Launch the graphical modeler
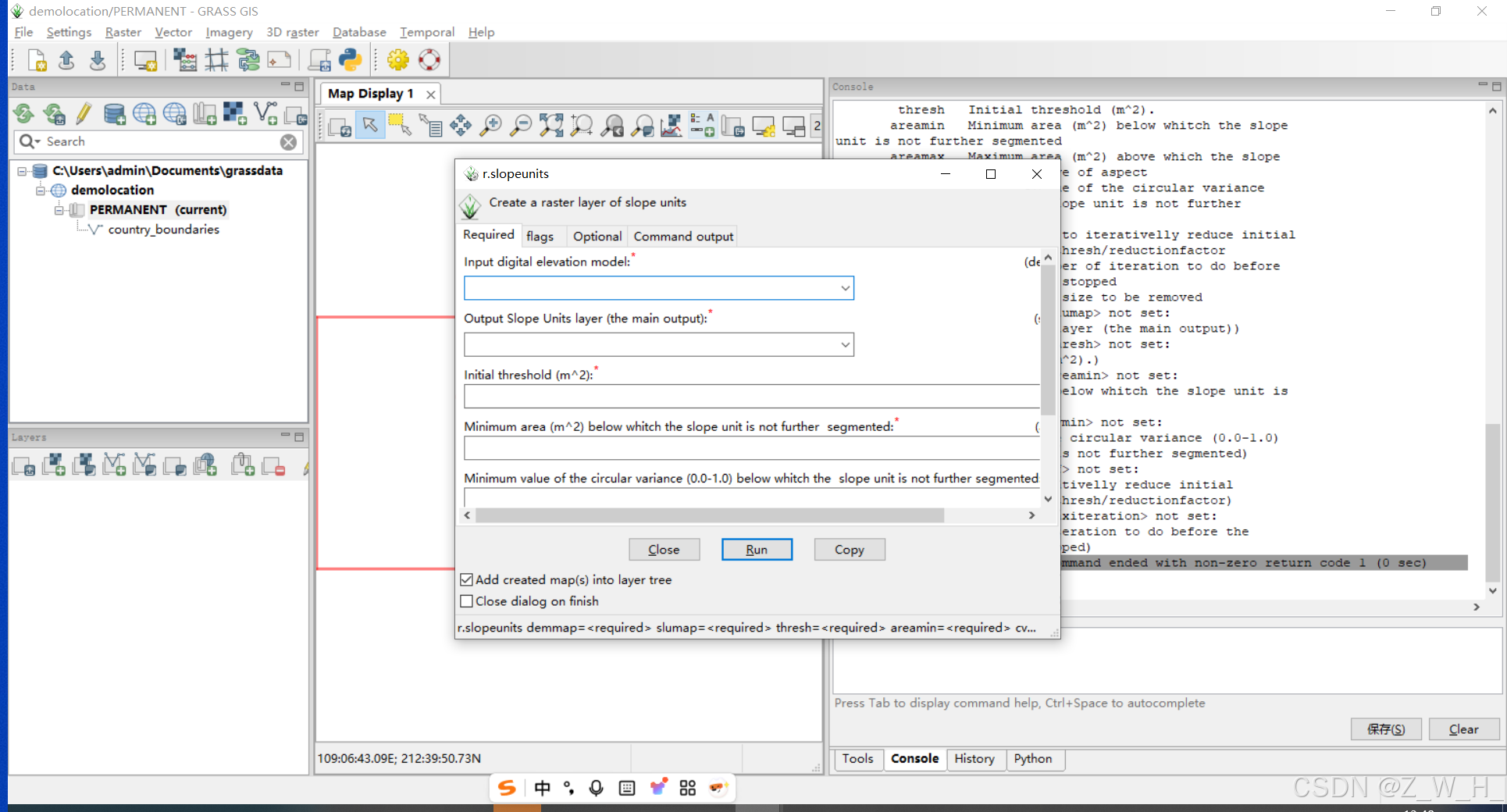 (248, 60)
